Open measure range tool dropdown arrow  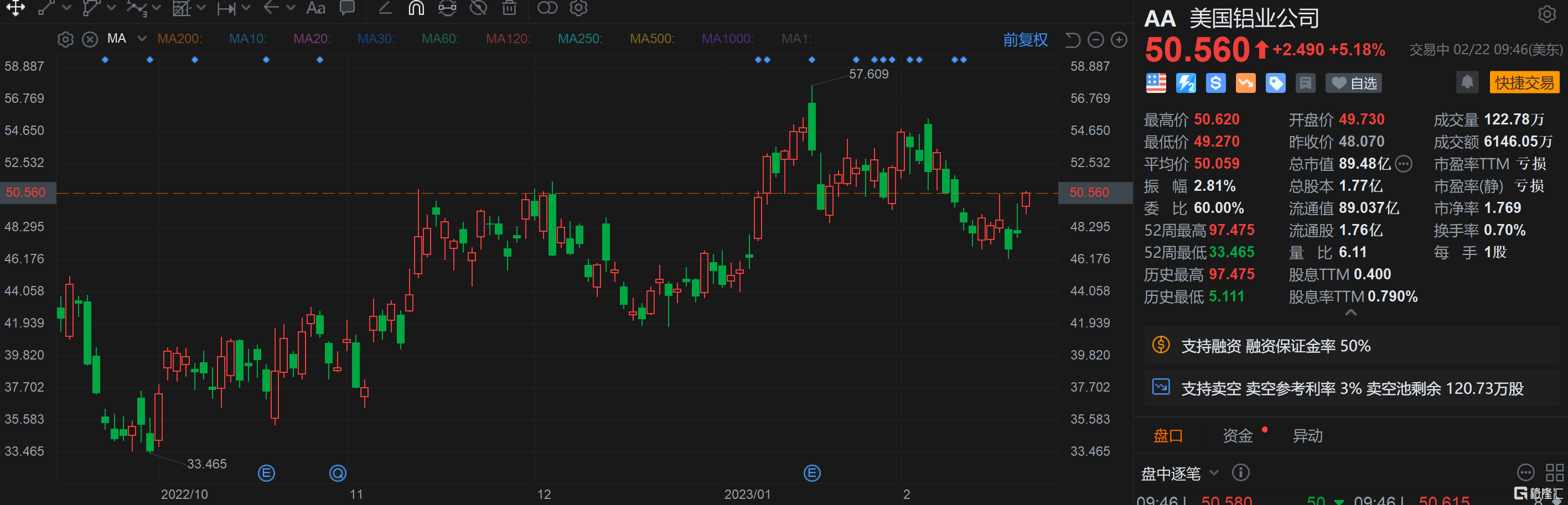pos(246,8)
